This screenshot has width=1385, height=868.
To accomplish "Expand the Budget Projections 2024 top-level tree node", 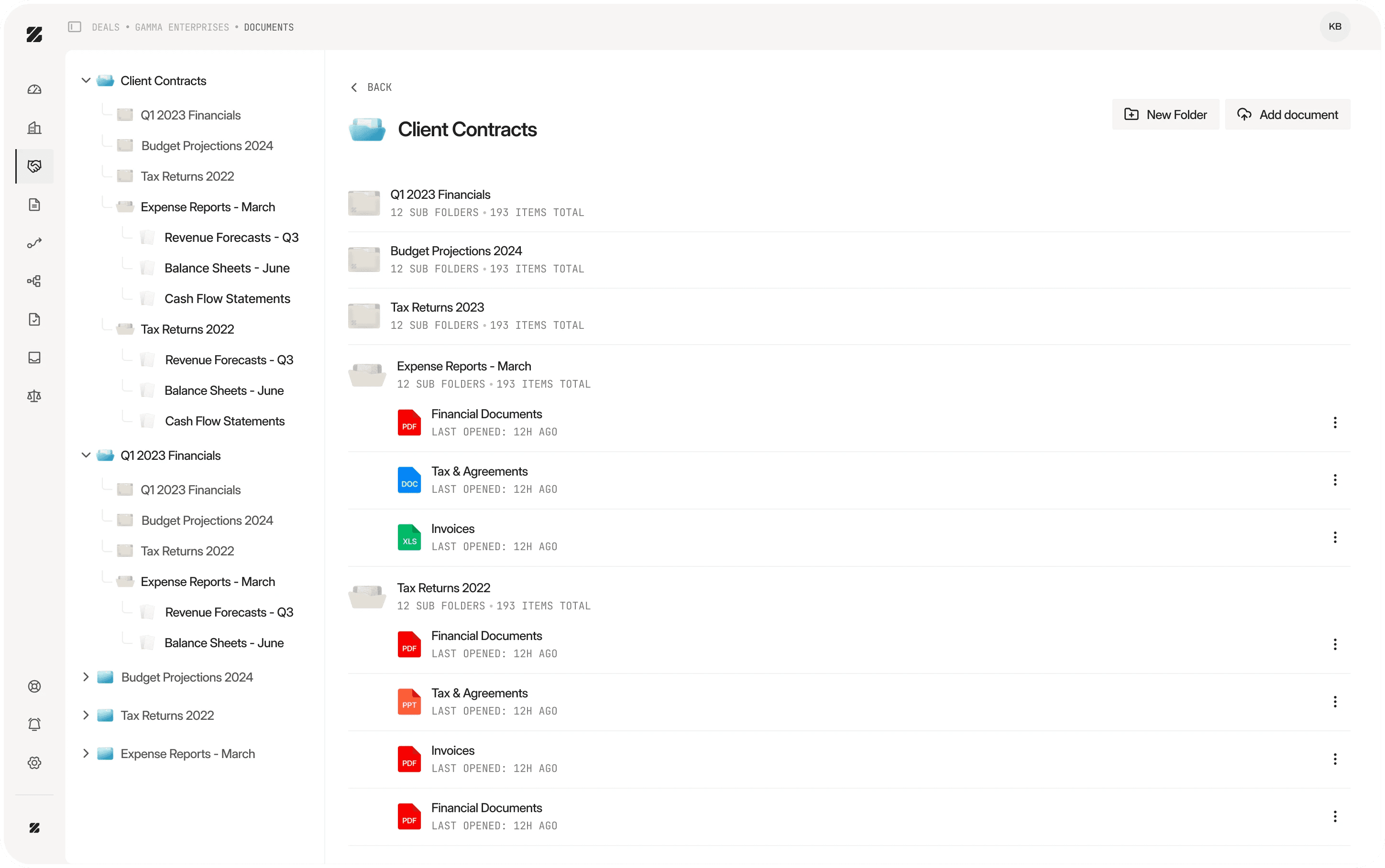I will point(86,677).
